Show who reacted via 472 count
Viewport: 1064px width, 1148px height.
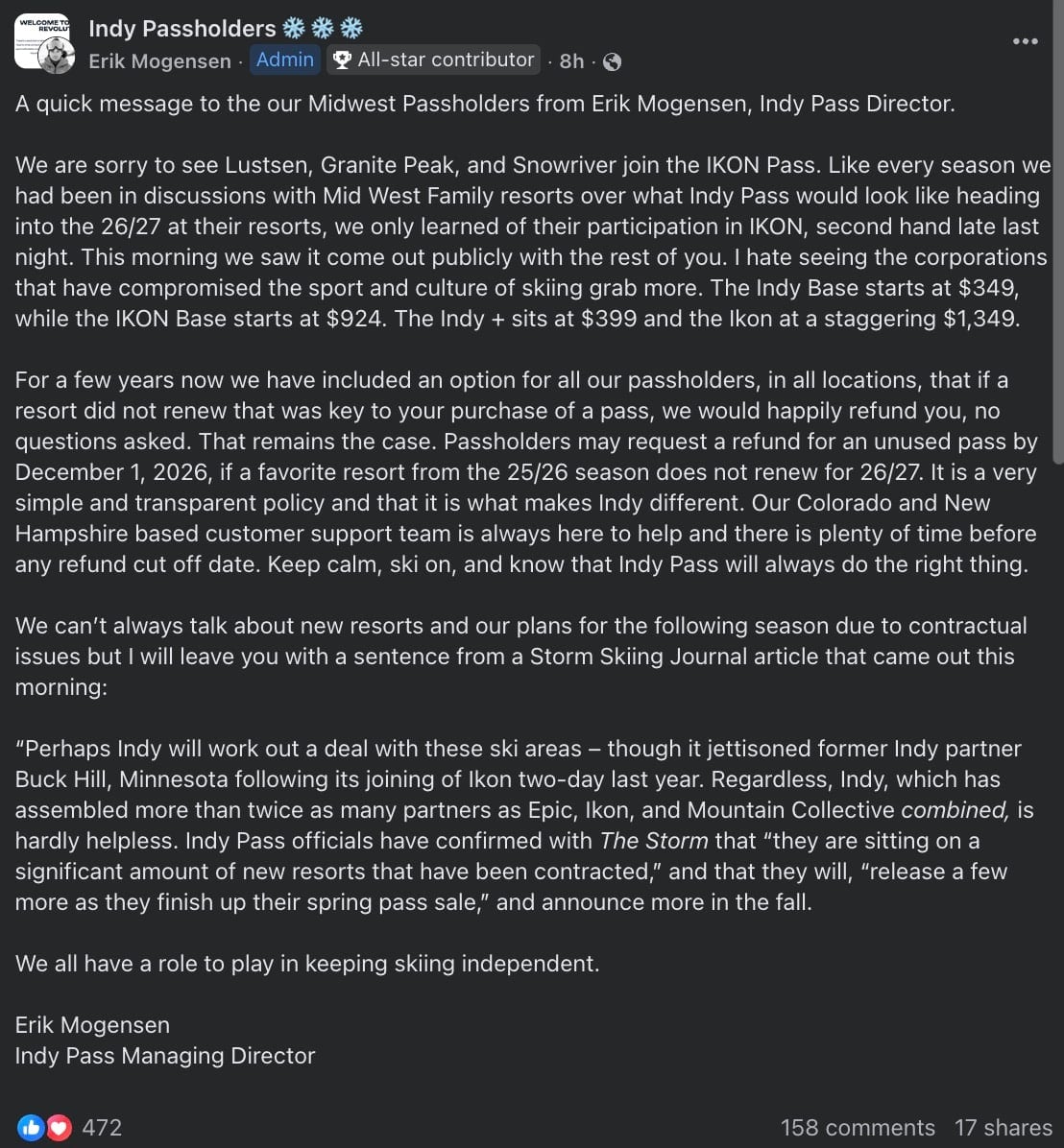102,1127
